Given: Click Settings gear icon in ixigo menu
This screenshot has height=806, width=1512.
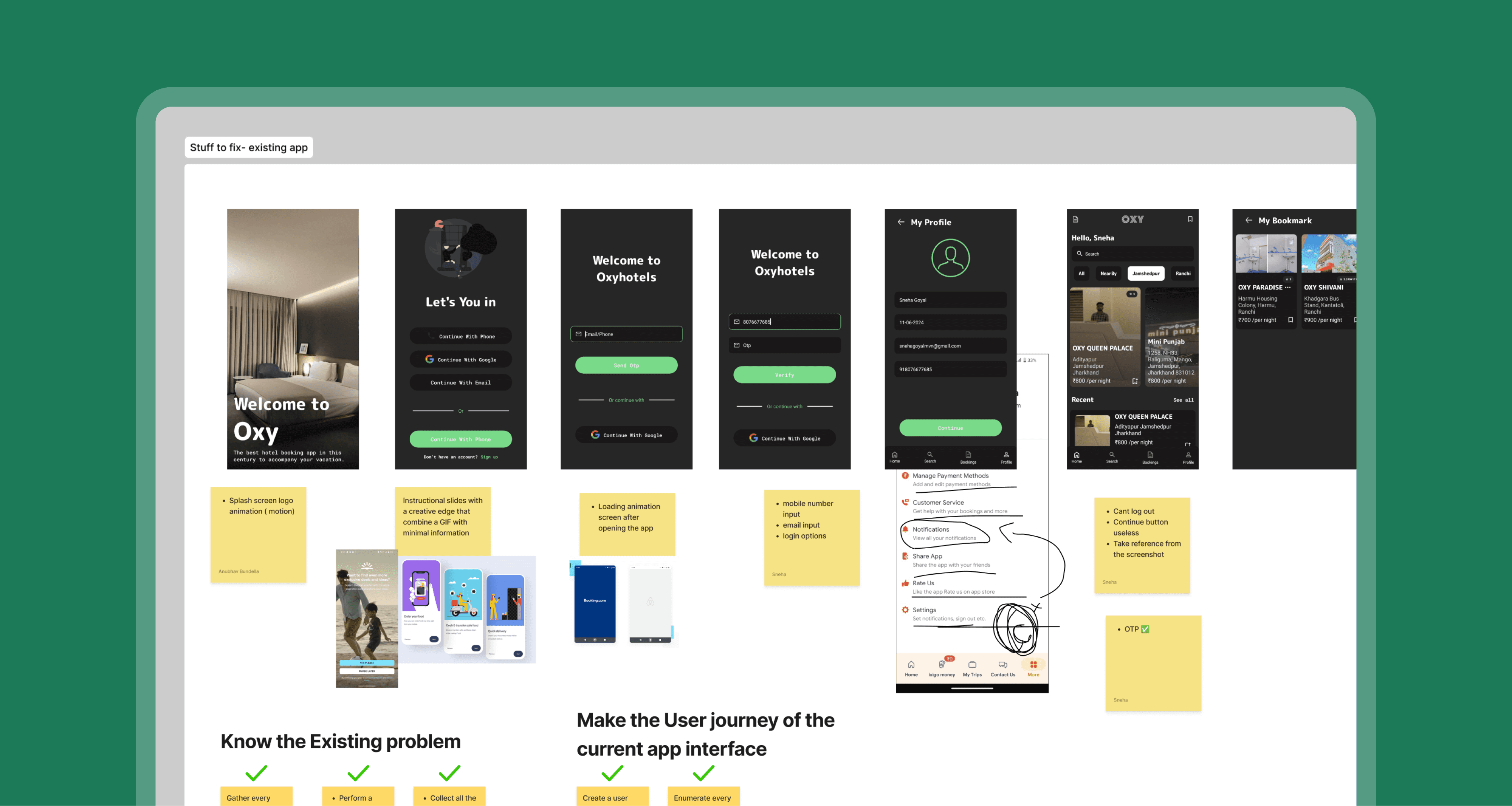Looking at the screenshot, I should click(x=905, y=610).
